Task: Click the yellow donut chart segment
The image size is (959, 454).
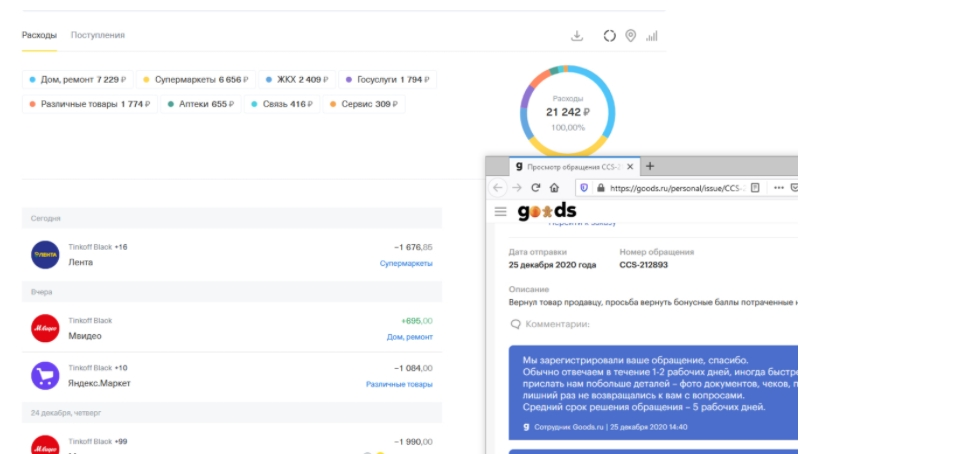Action: (568, 149)
